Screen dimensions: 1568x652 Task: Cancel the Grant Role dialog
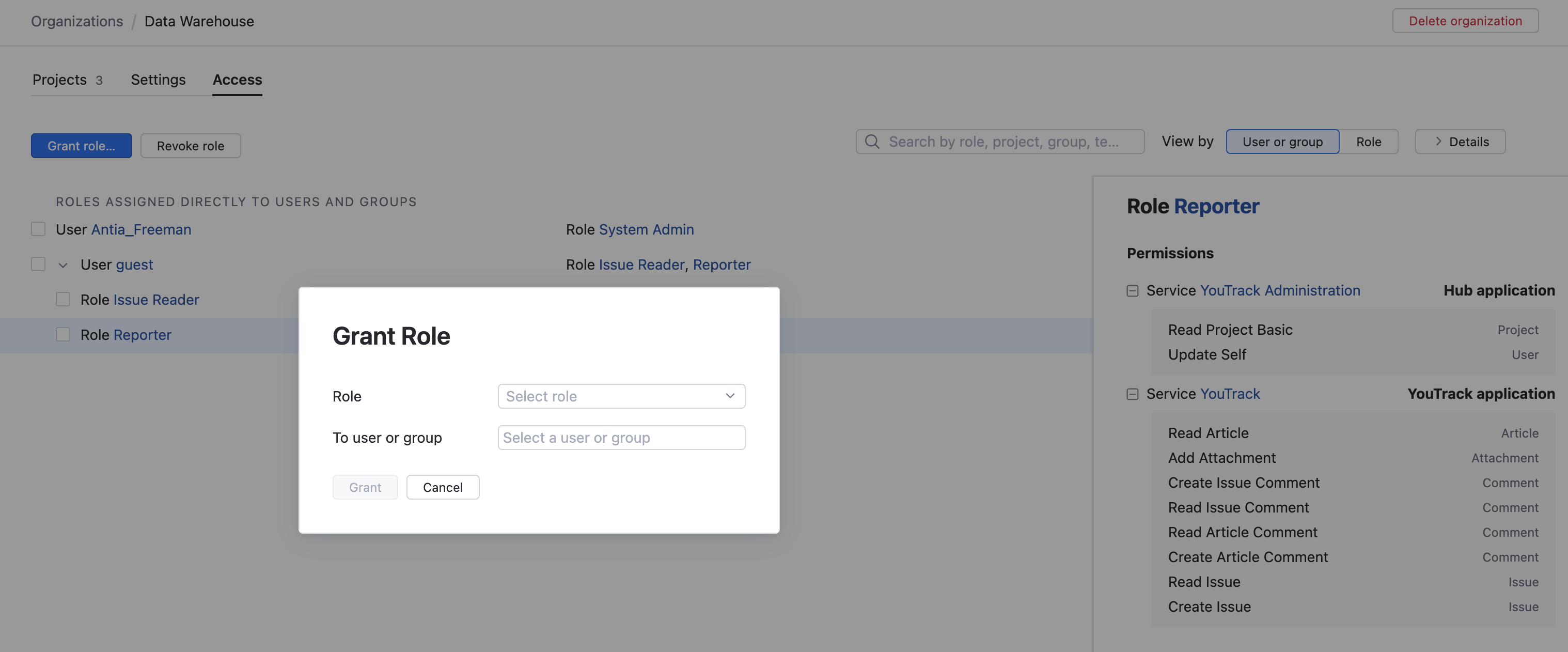click(x=443, y=488)
